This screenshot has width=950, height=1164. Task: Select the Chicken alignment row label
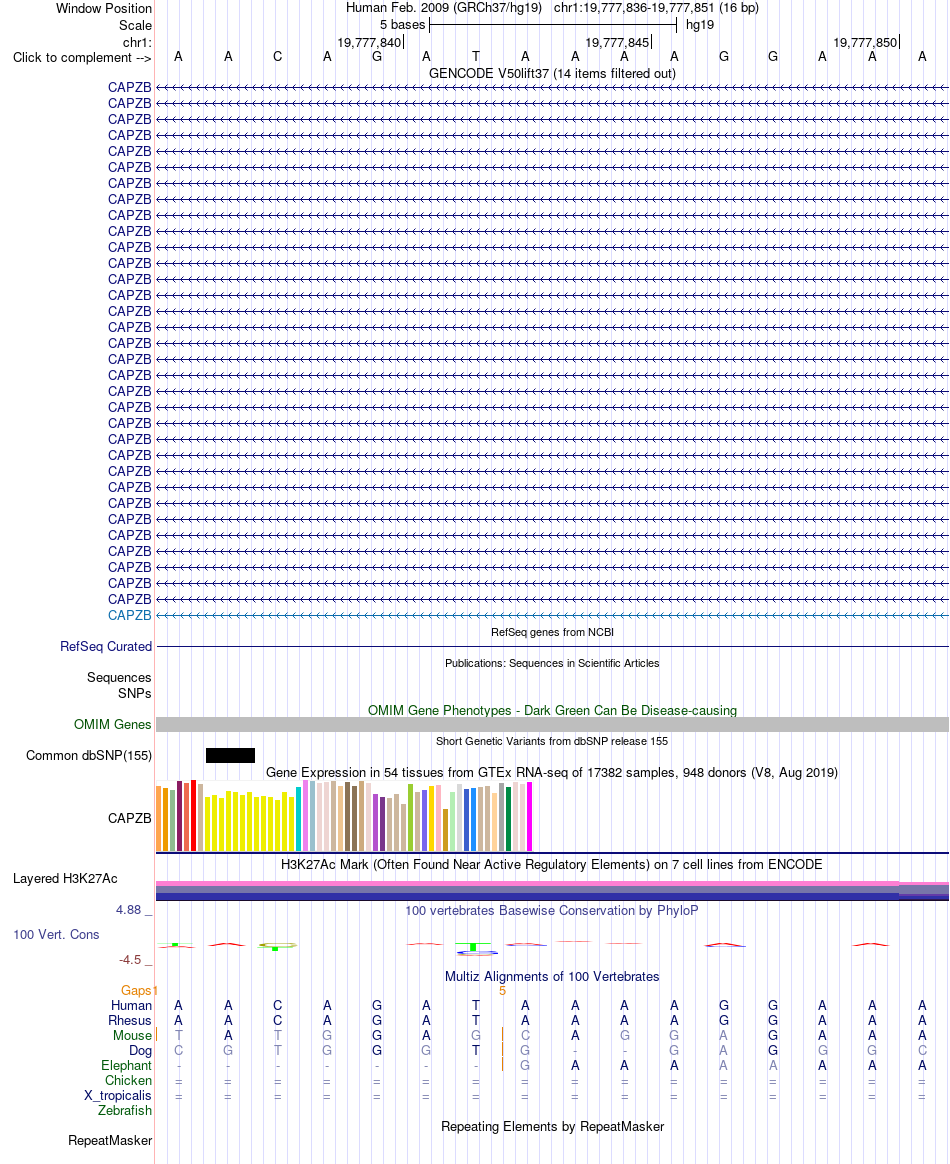point(128,1081)
